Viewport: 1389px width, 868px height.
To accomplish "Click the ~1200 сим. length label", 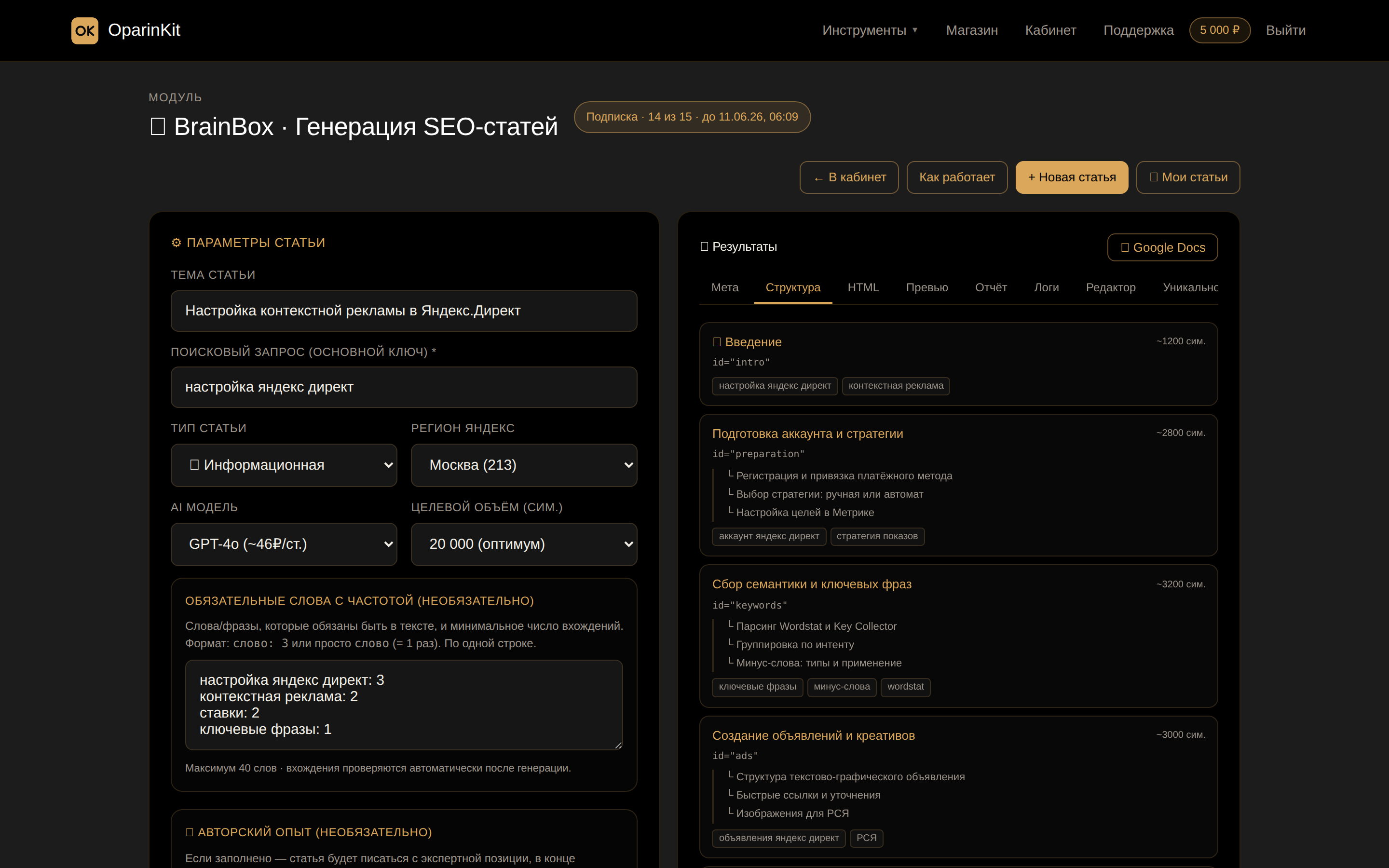I will [1181, 341].
